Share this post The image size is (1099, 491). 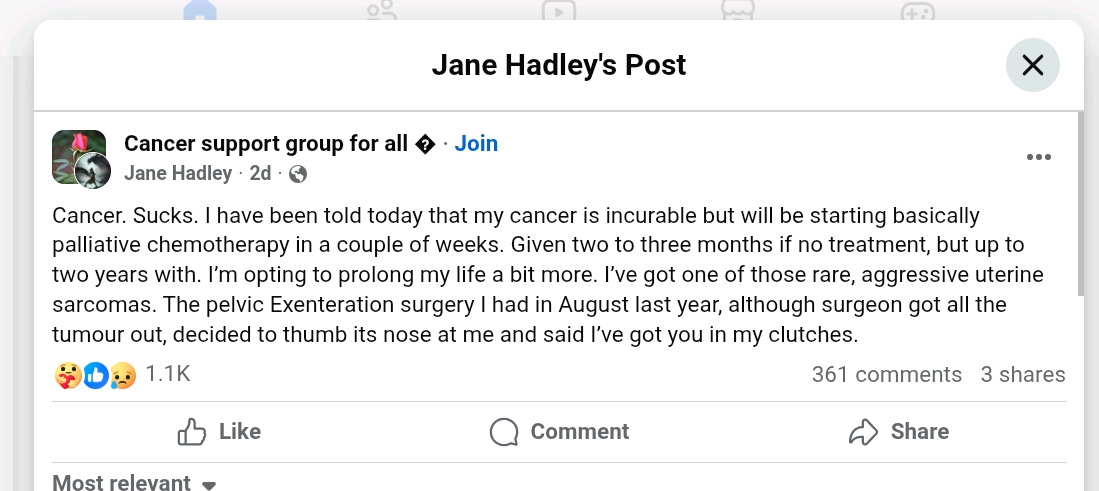898,432
